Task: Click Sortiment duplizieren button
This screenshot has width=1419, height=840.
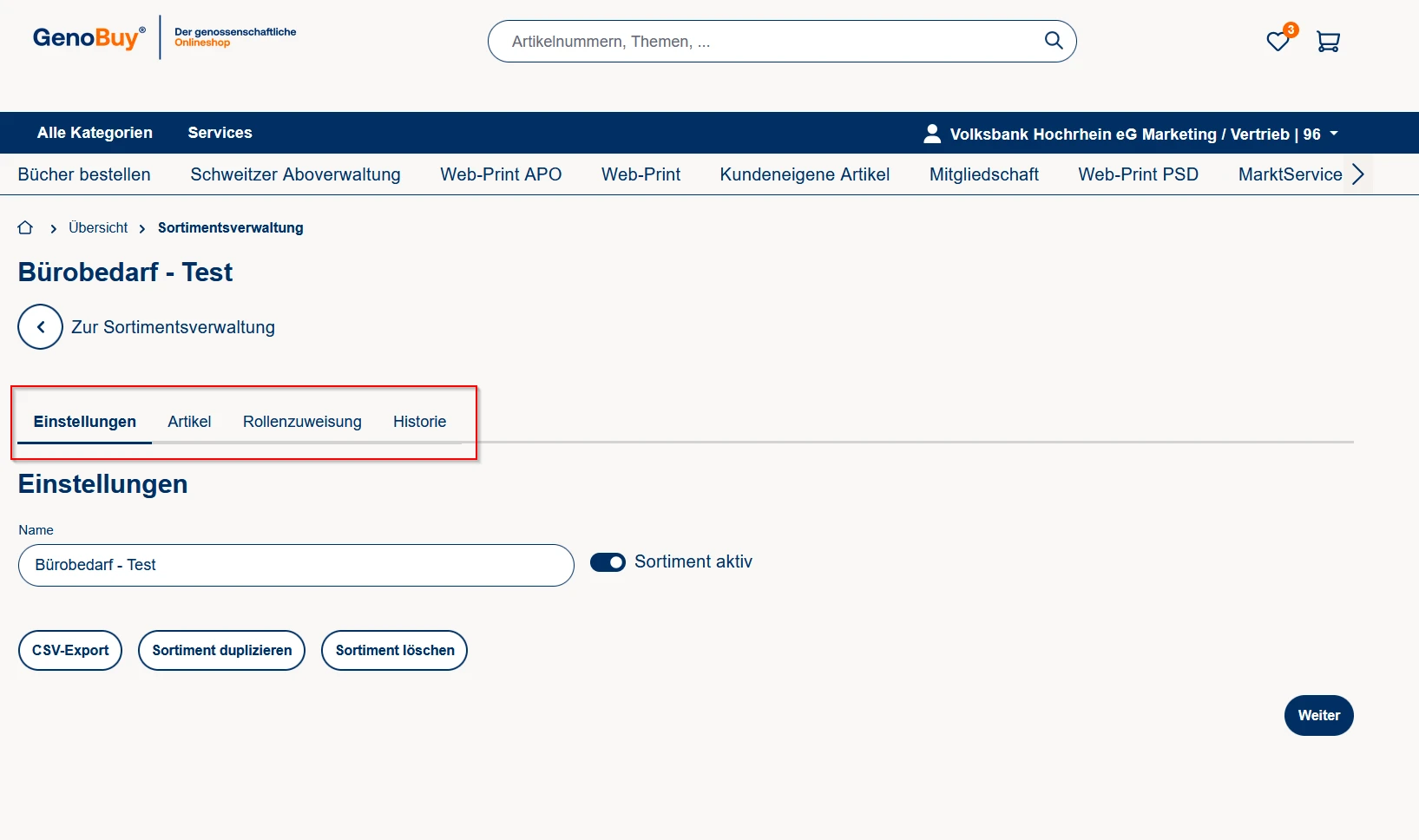Action: tap(221, 651)
